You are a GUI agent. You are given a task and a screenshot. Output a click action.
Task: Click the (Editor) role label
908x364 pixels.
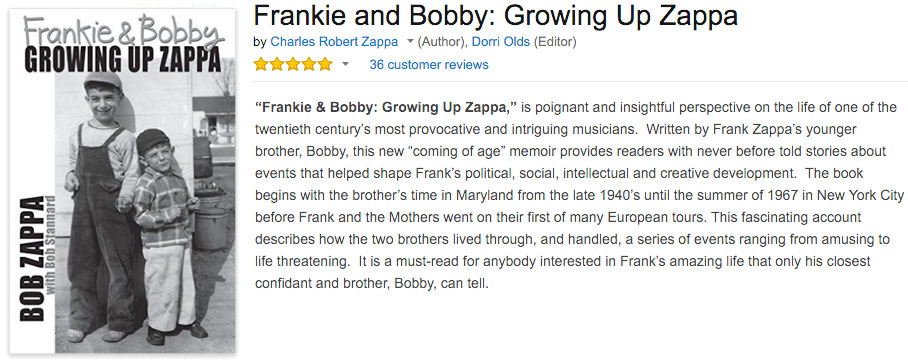555,42
